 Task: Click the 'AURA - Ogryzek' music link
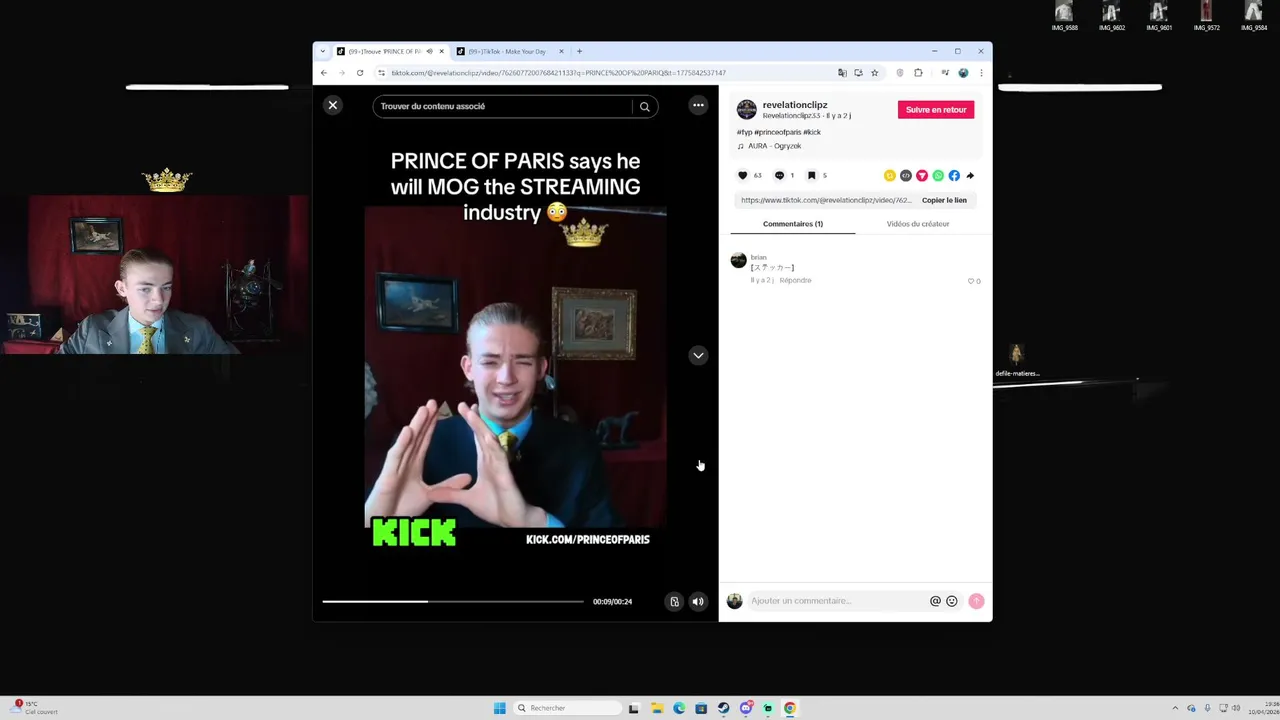click(774, 146)
